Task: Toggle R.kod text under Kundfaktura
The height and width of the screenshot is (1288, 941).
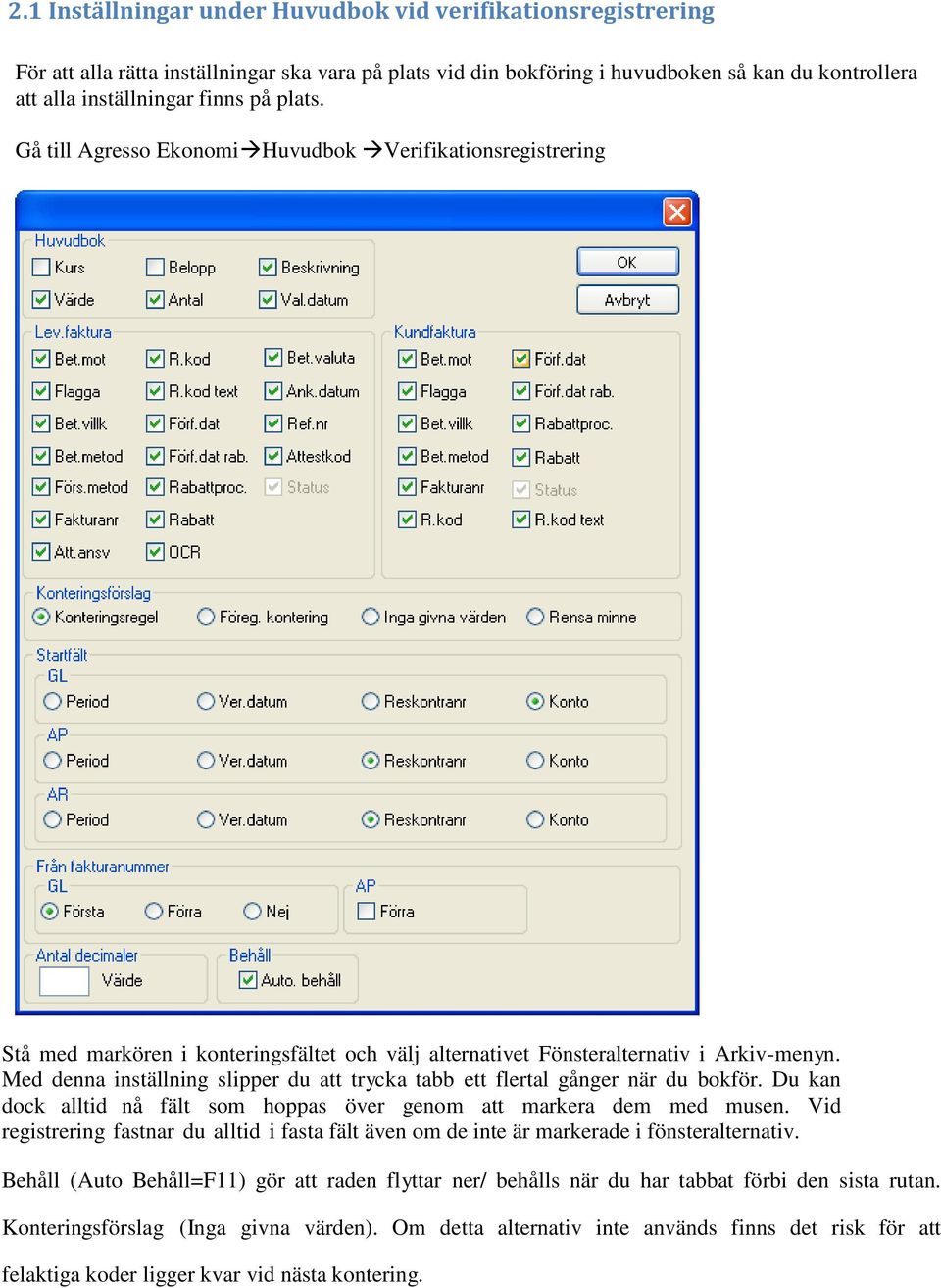Action: click(521, 520)
